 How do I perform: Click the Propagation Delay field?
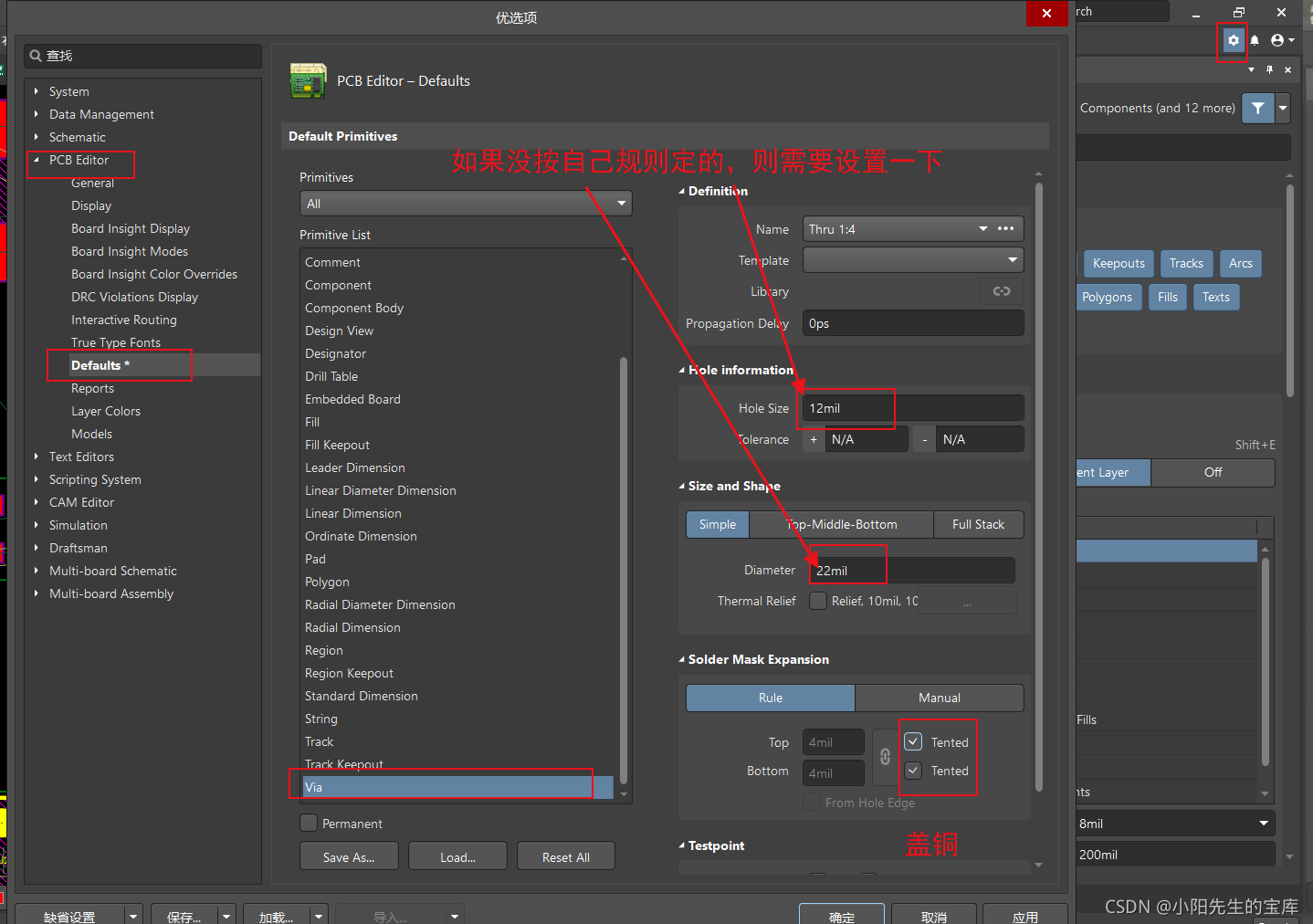(x=913, y=322)
